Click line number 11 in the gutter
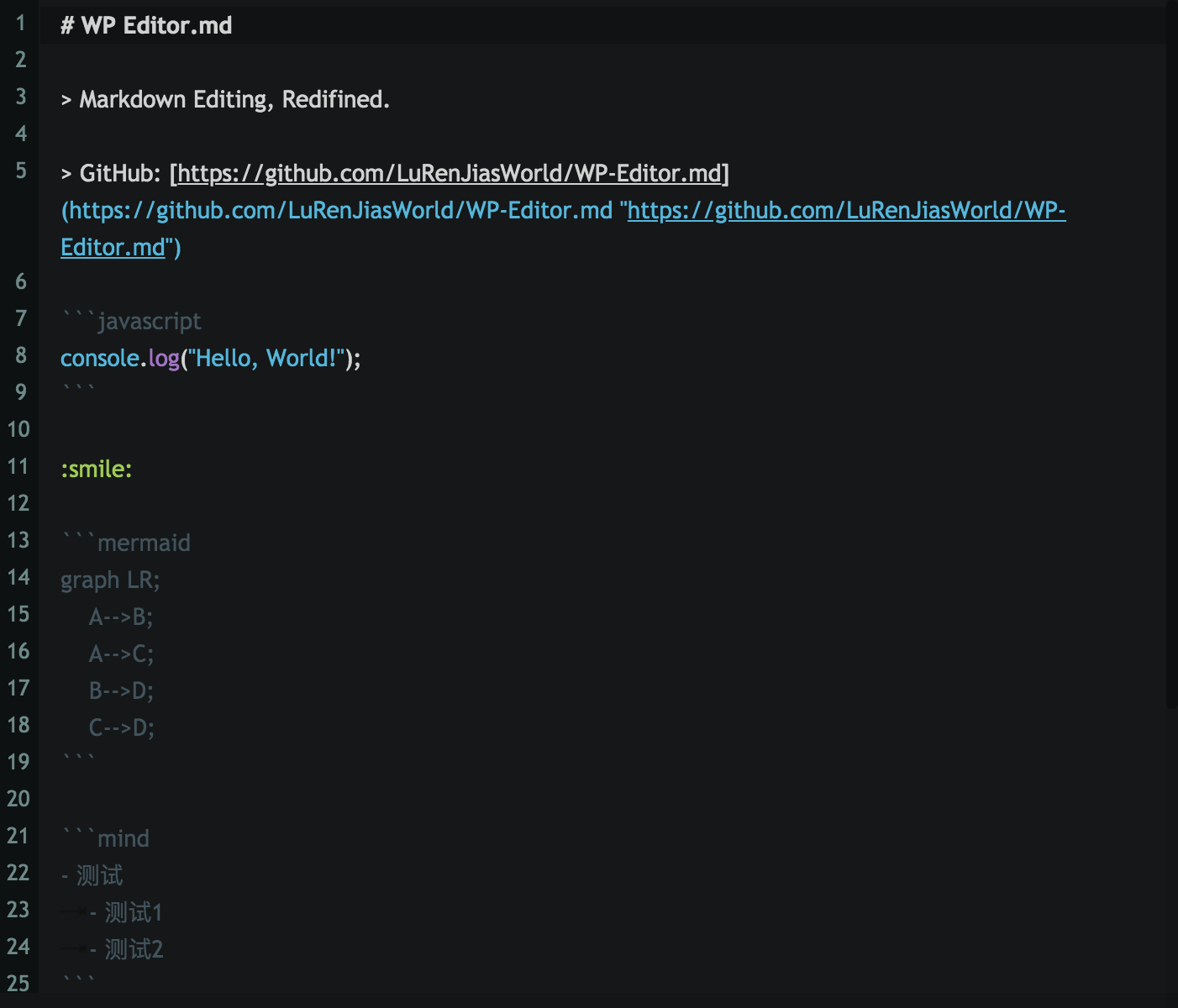Viewport: 1178px width, 1008px height. tap(18, 466)
